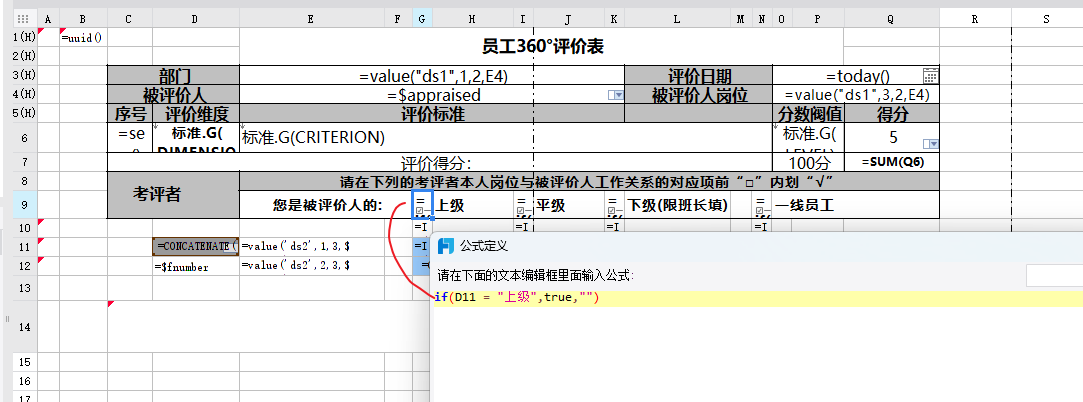
Task: Select the 得分 header cell
Action: point(892,113)
